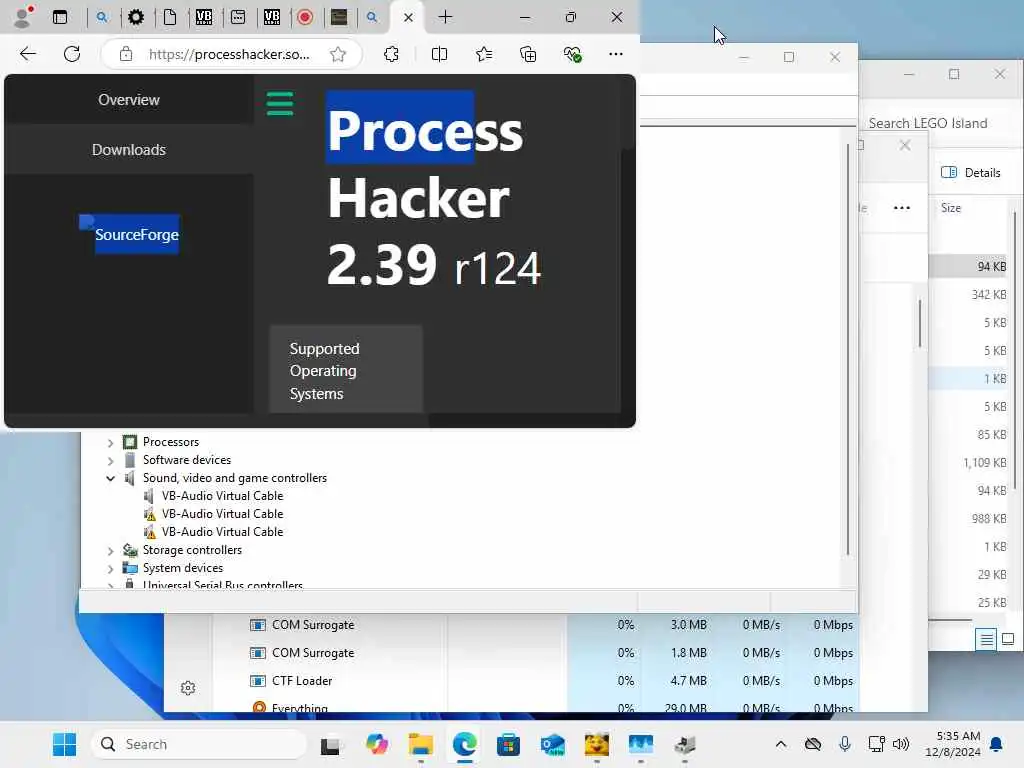Open the browser Extensions icon
Viewport: 1024px width, 768px height.
[x=391, y=54]
